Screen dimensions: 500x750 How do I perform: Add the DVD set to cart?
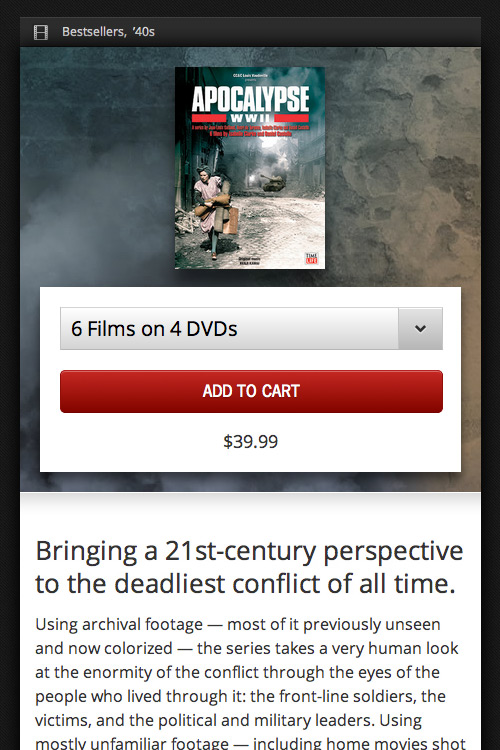point(251,391)
